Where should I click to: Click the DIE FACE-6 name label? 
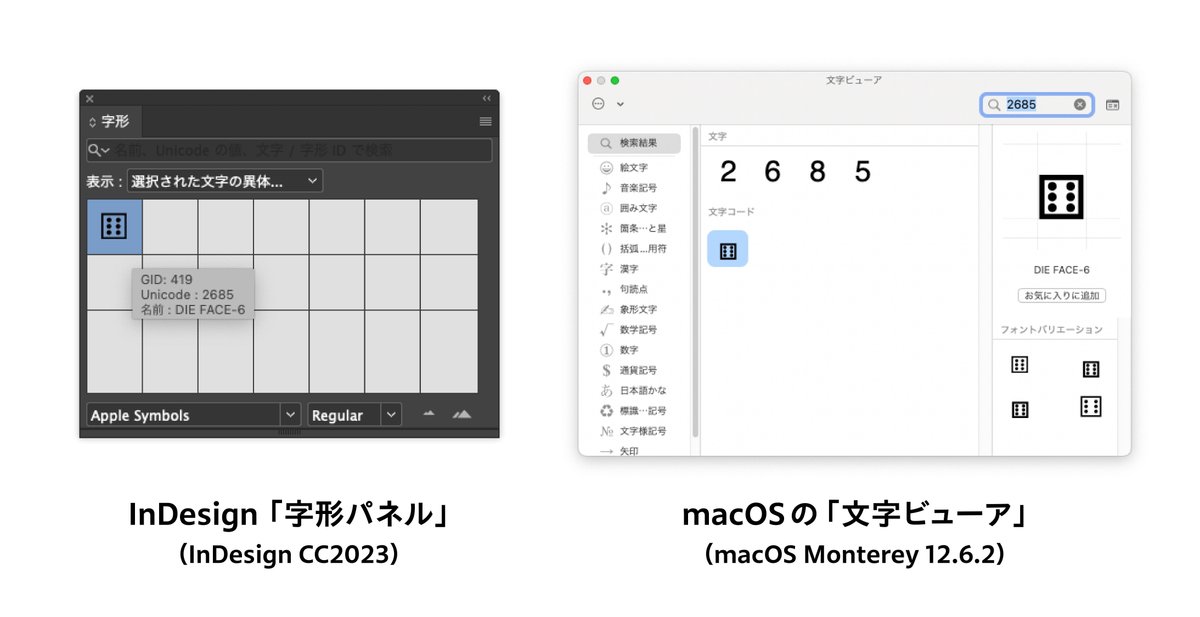pos(1062,270)
